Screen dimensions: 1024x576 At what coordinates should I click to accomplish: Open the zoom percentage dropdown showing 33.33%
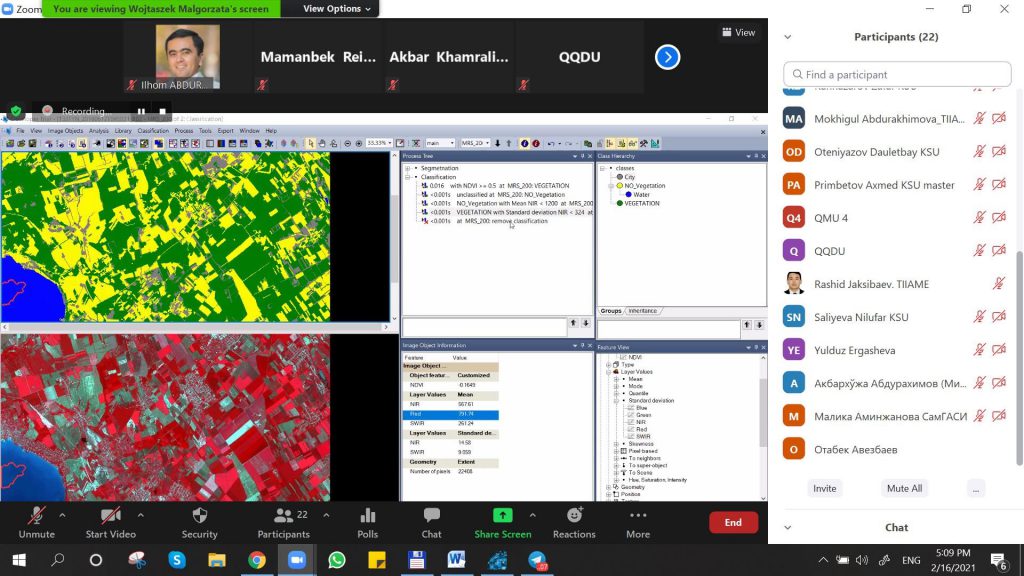(x=390, y=144)
